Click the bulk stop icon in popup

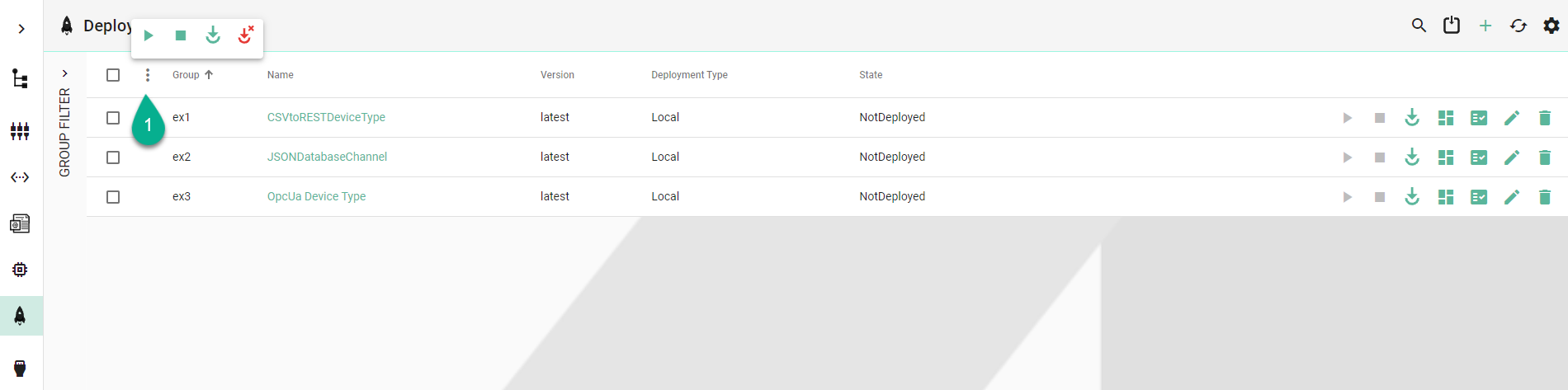(181, 35)
